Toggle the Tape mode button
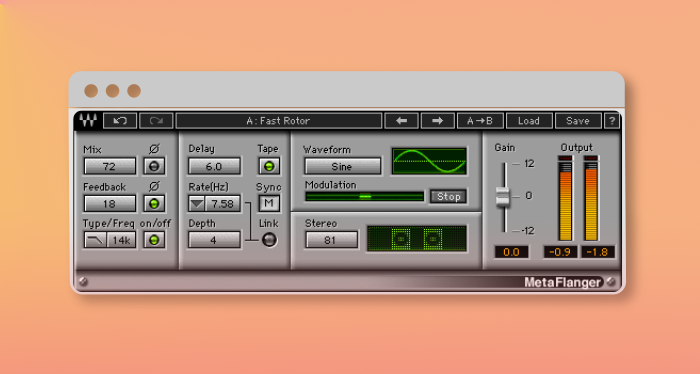 click(269, 166)
